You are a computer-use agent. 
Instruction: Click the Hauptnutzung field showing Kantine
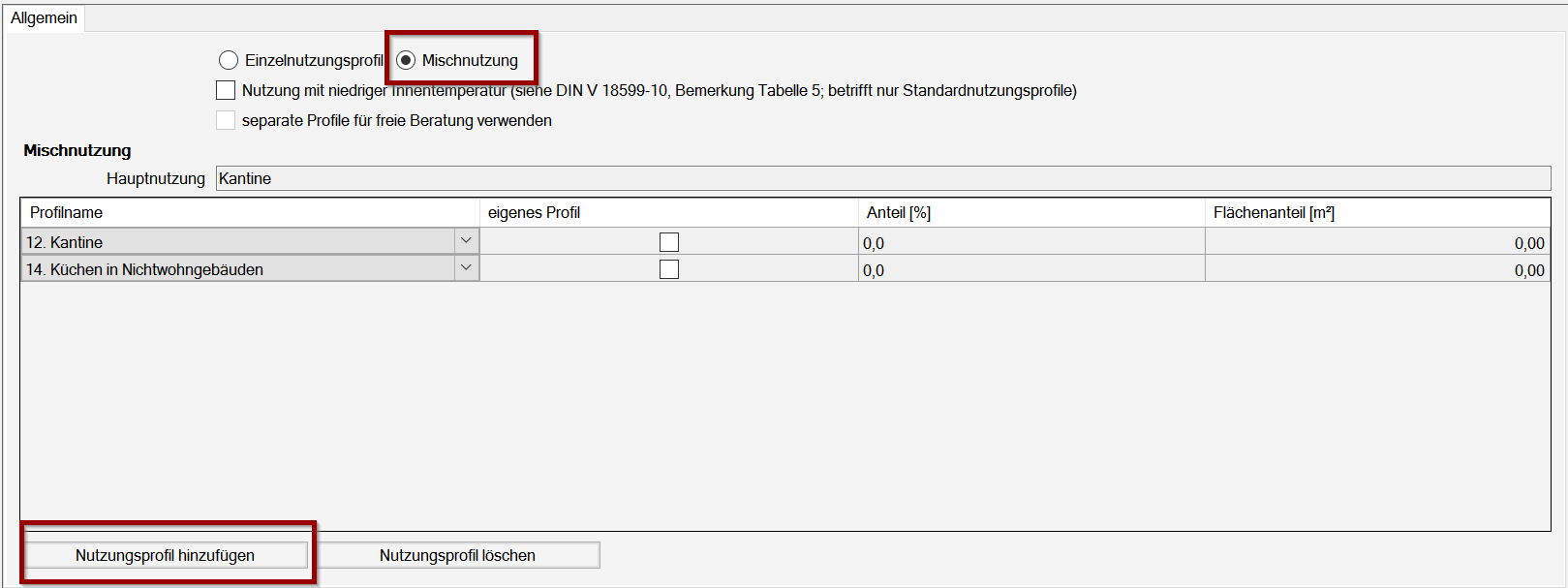pyautogui.click(x=881, y=178)
